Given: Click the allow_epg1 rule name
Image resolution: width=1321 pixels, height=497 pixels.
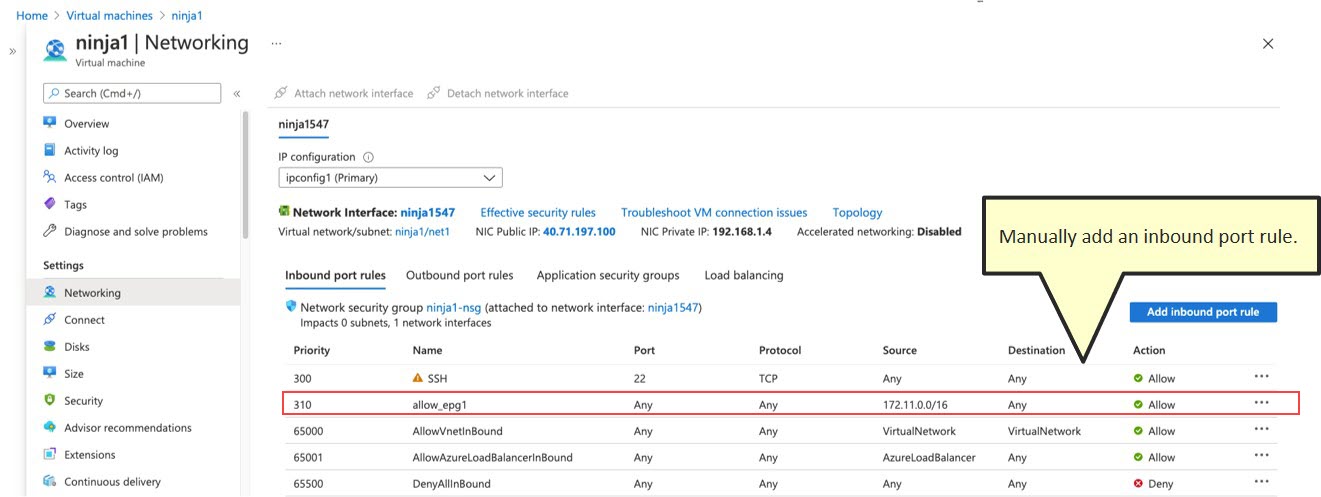Looking at the screenshot, I should (440, 405).
